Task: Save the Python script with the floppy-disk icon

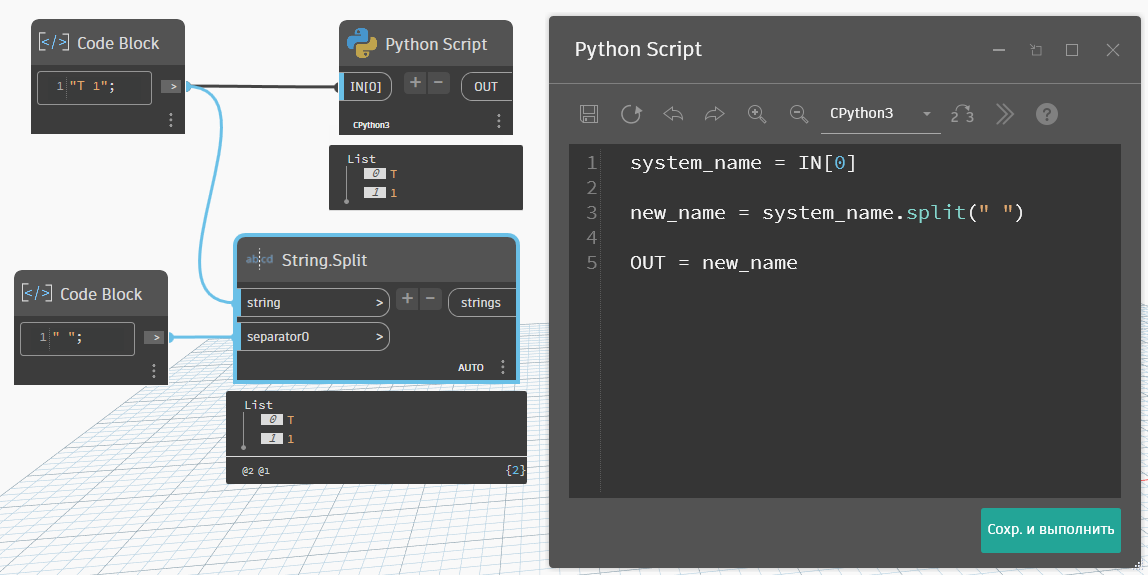Action: click(x=589, y=114)
